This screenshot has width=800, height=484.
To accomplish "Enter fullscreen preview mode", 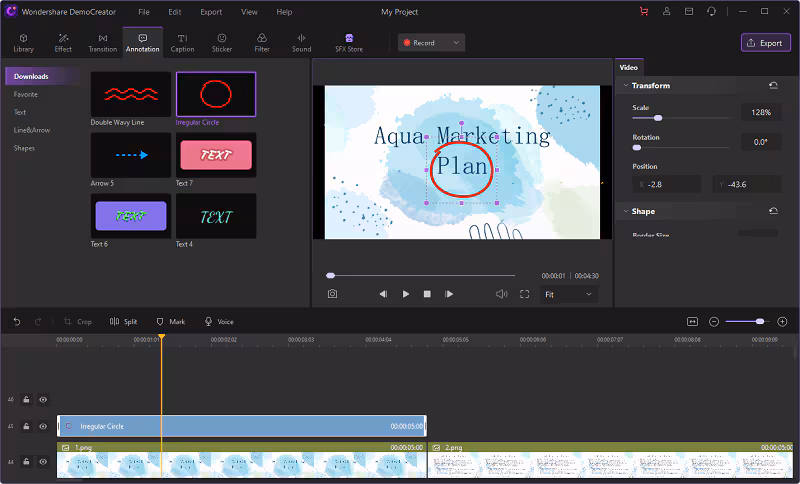I will tap(524, 294).
